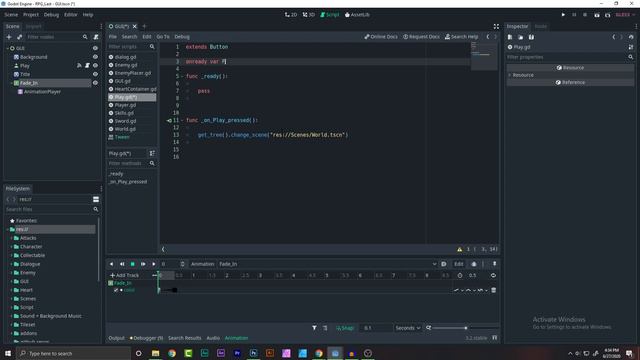Viewport: 640px width, 360px height.
Task: Pin the animation editor
Action: click(494, 264)
